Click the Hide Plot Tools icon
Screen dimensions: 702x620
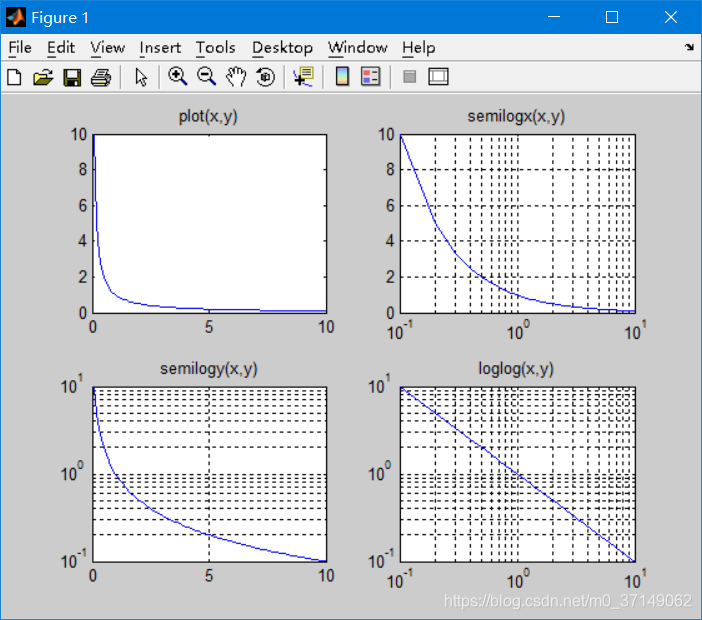(x=409, y=77)
